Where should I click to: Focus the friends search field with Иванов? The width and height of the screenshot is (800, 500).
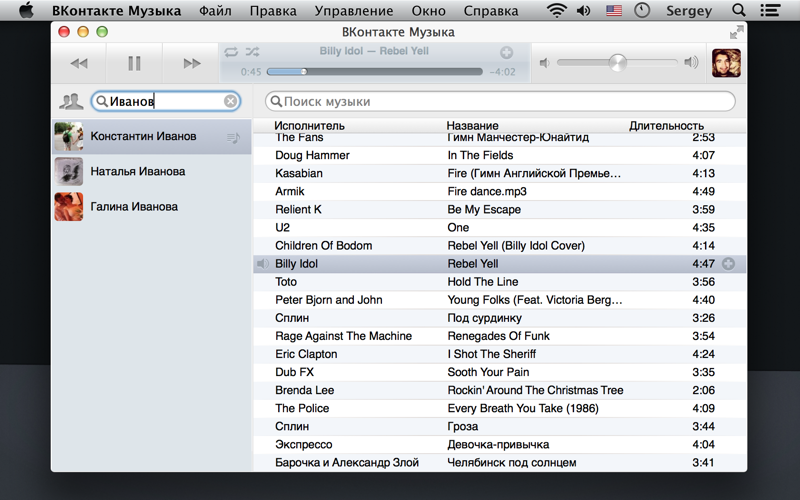(x=165, y=102)
